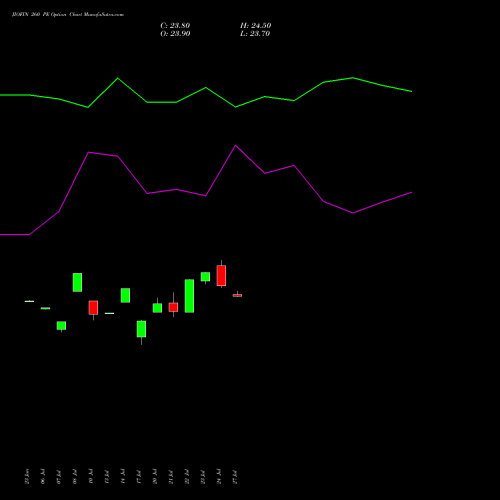Click the chart title text at top left
The height and width of the screenshot is (500, 500).
[68, 15]
